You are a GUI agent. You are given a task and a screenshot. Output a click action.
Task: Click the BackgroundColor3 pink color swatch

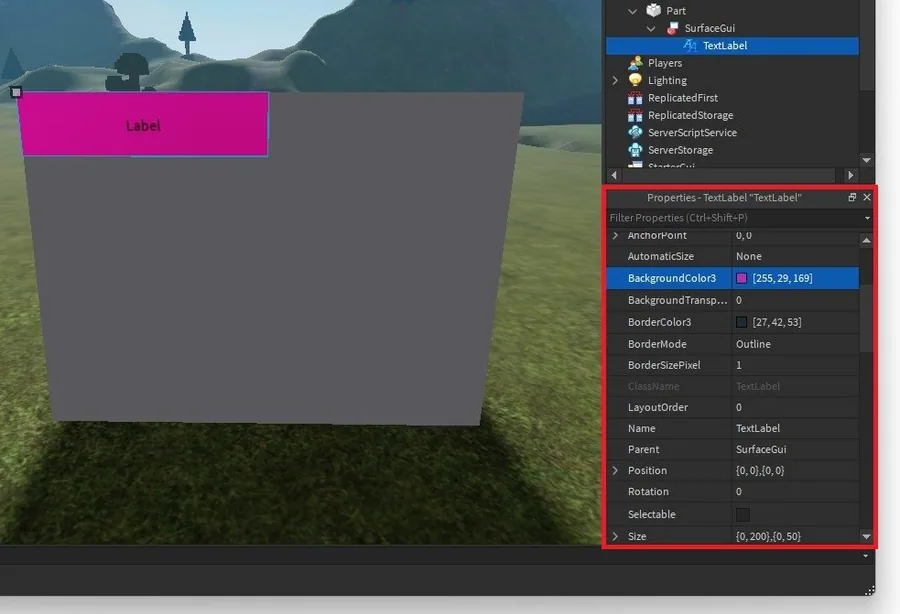742,278
